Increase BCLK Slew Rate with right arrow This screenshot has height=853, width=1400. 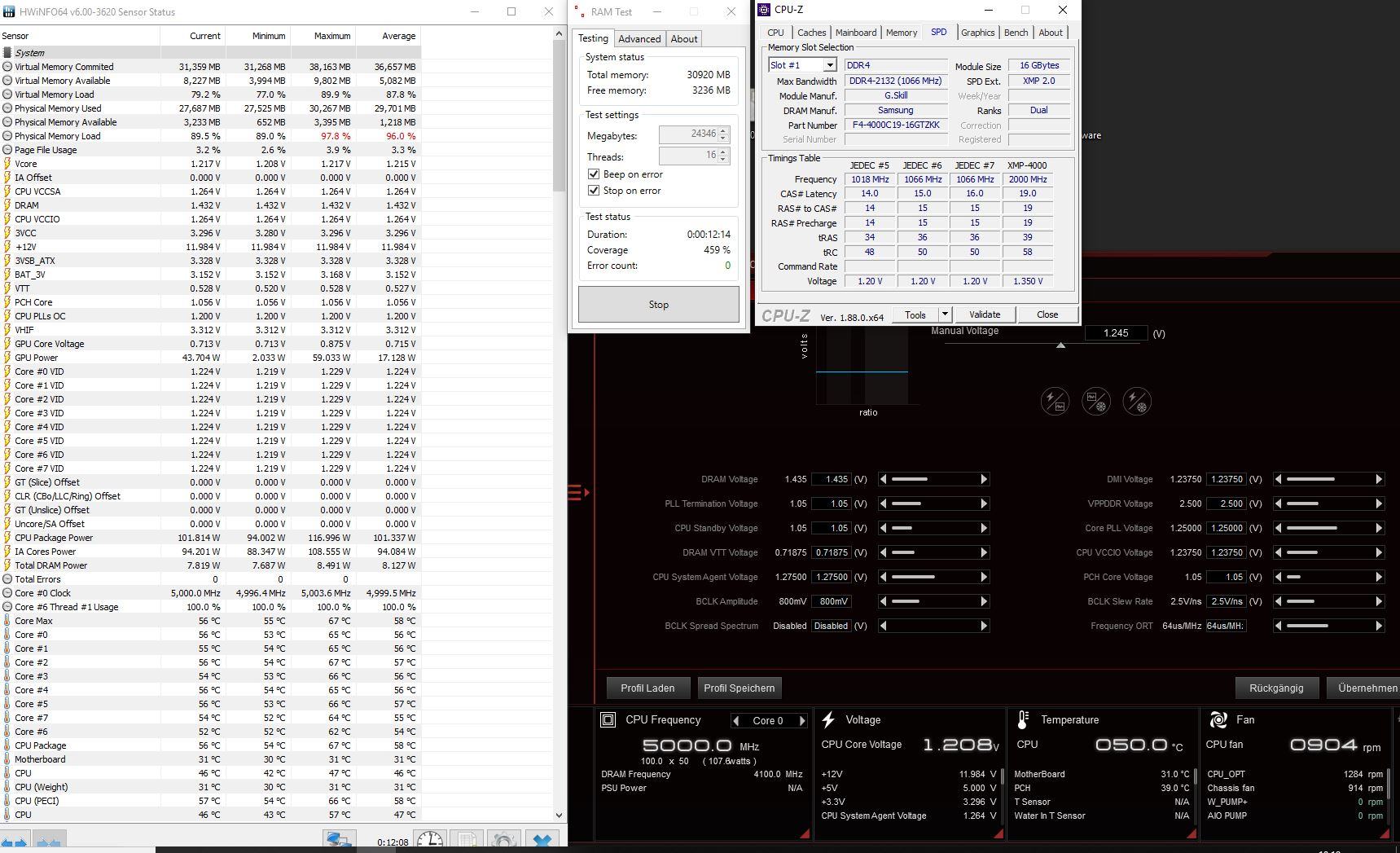coord(1379,601)
